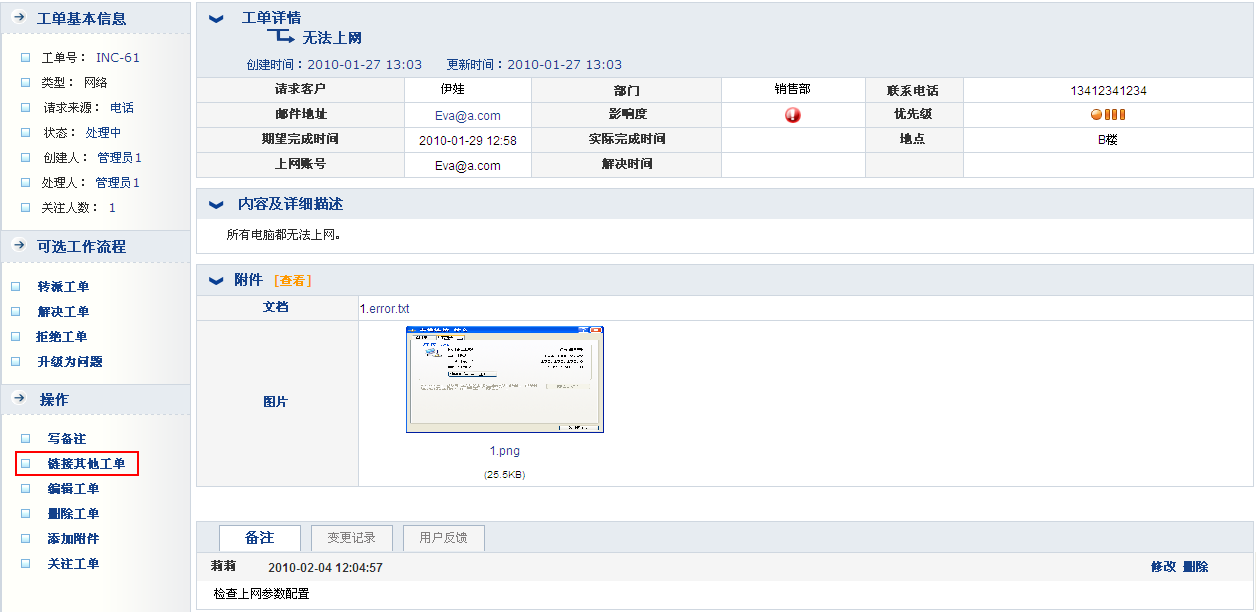1258x612 pixels.
Task: Click the 查看 link next to 附件
Action: click(292, 281)
